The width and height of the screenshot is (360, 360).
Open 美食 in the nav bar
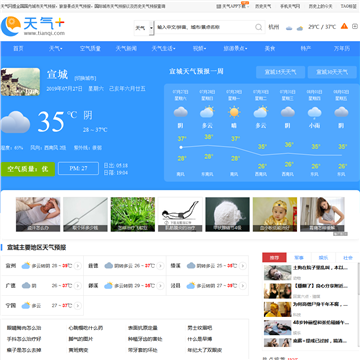pyautogui.click(x=270, y=49)
